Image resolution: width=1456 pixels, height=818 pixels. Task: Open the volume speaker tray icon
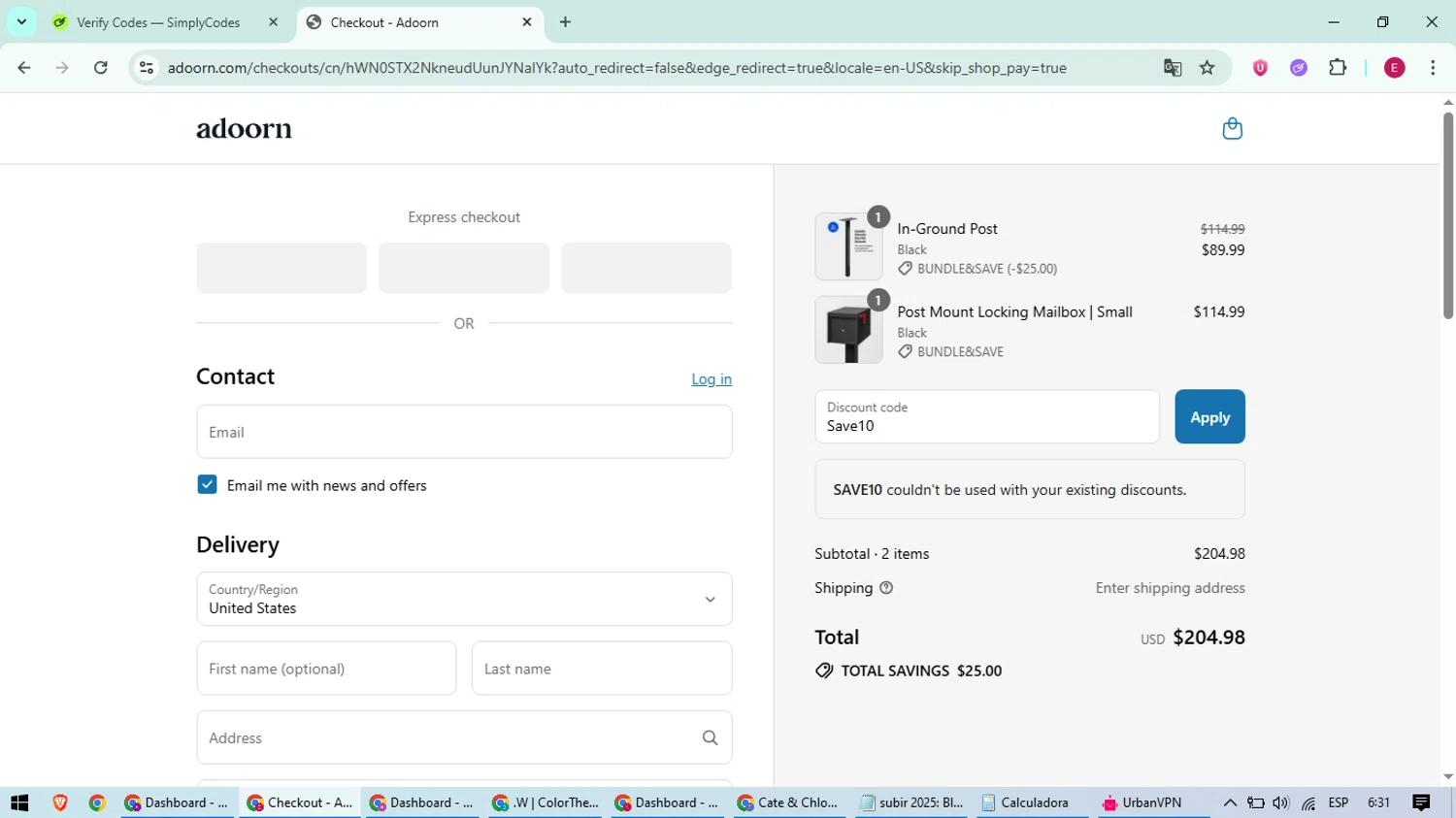[x=1281, y=802]
